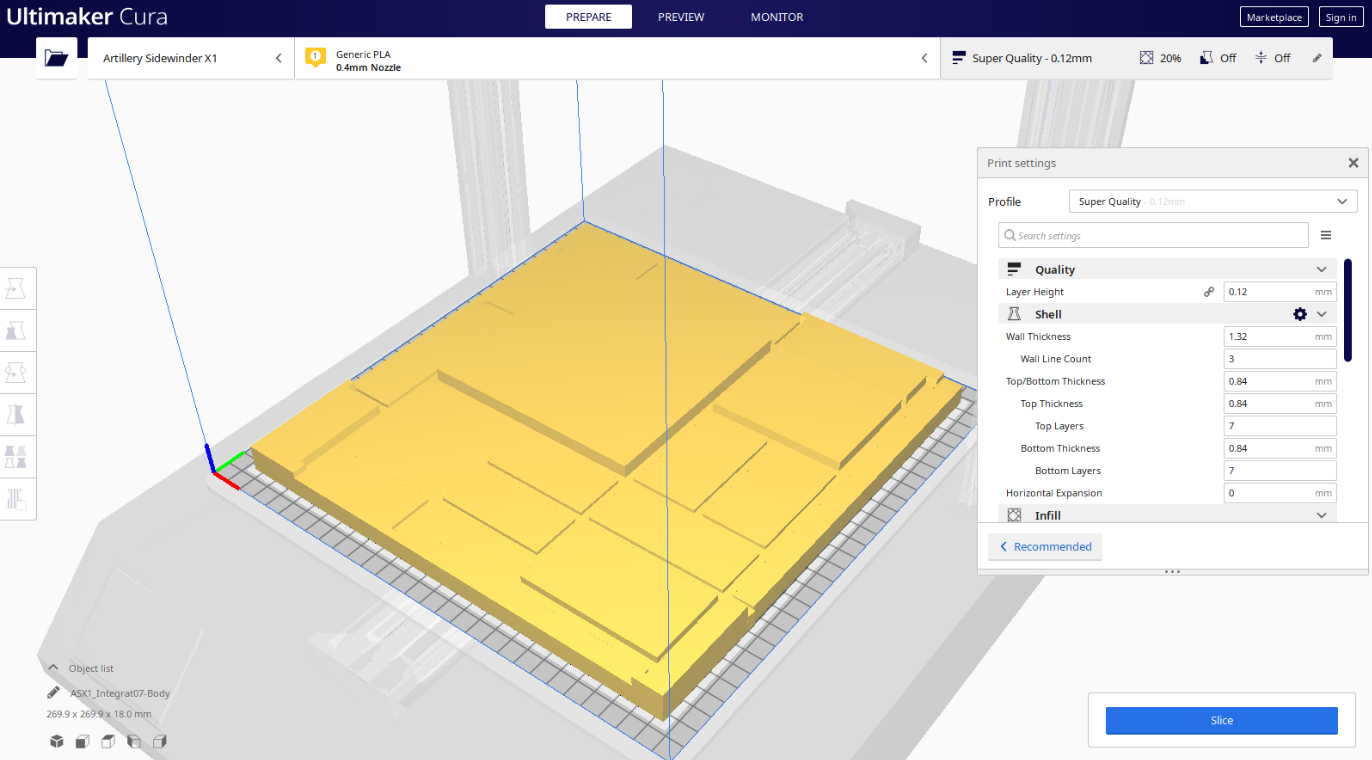Open the hamburger menu beside Search settings
This screenshot has width=1372, height=760.
click(1326, 235)
